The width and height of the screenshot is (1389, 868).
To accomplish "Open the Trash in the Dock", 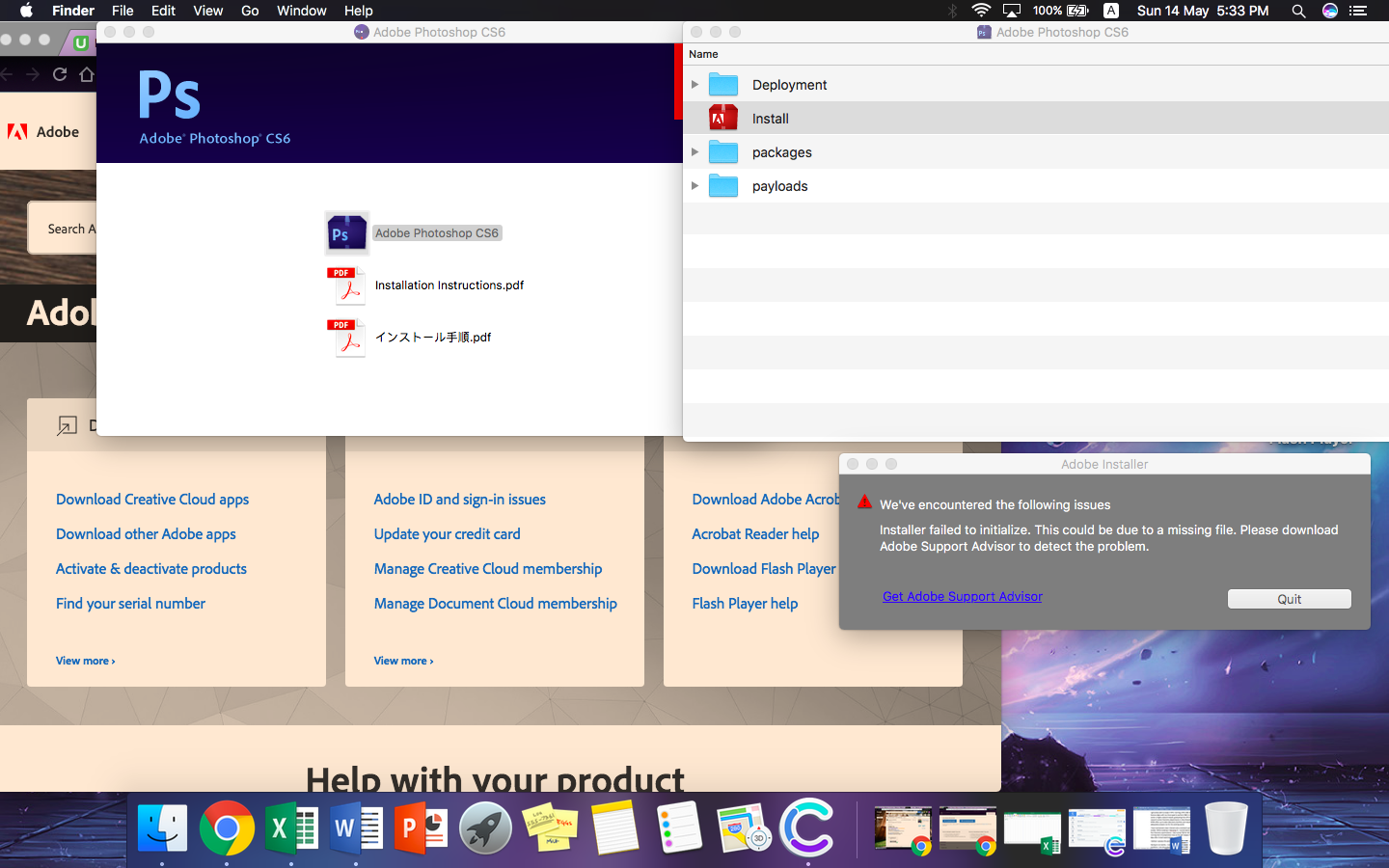I will pos(1226,827).
